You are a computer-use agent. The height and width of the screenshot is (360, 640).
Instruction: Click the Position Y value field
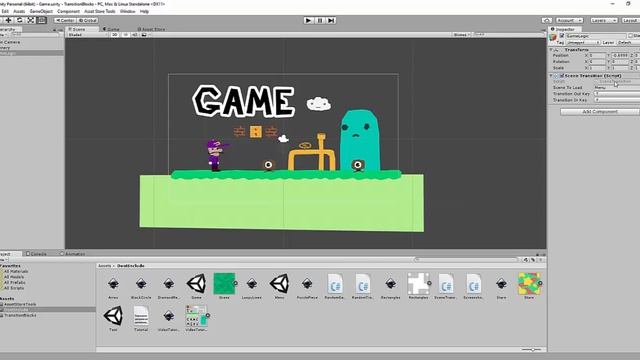621,56
